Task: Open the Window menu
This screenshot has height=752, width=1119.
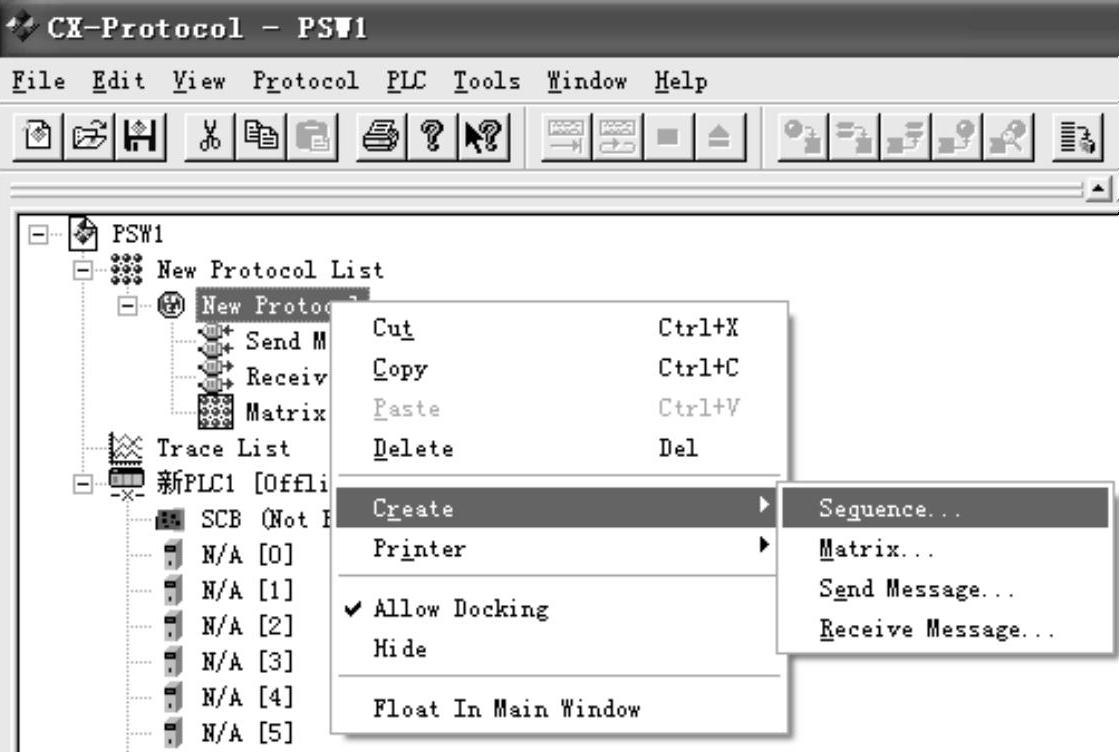Action: tap(587, 81)
